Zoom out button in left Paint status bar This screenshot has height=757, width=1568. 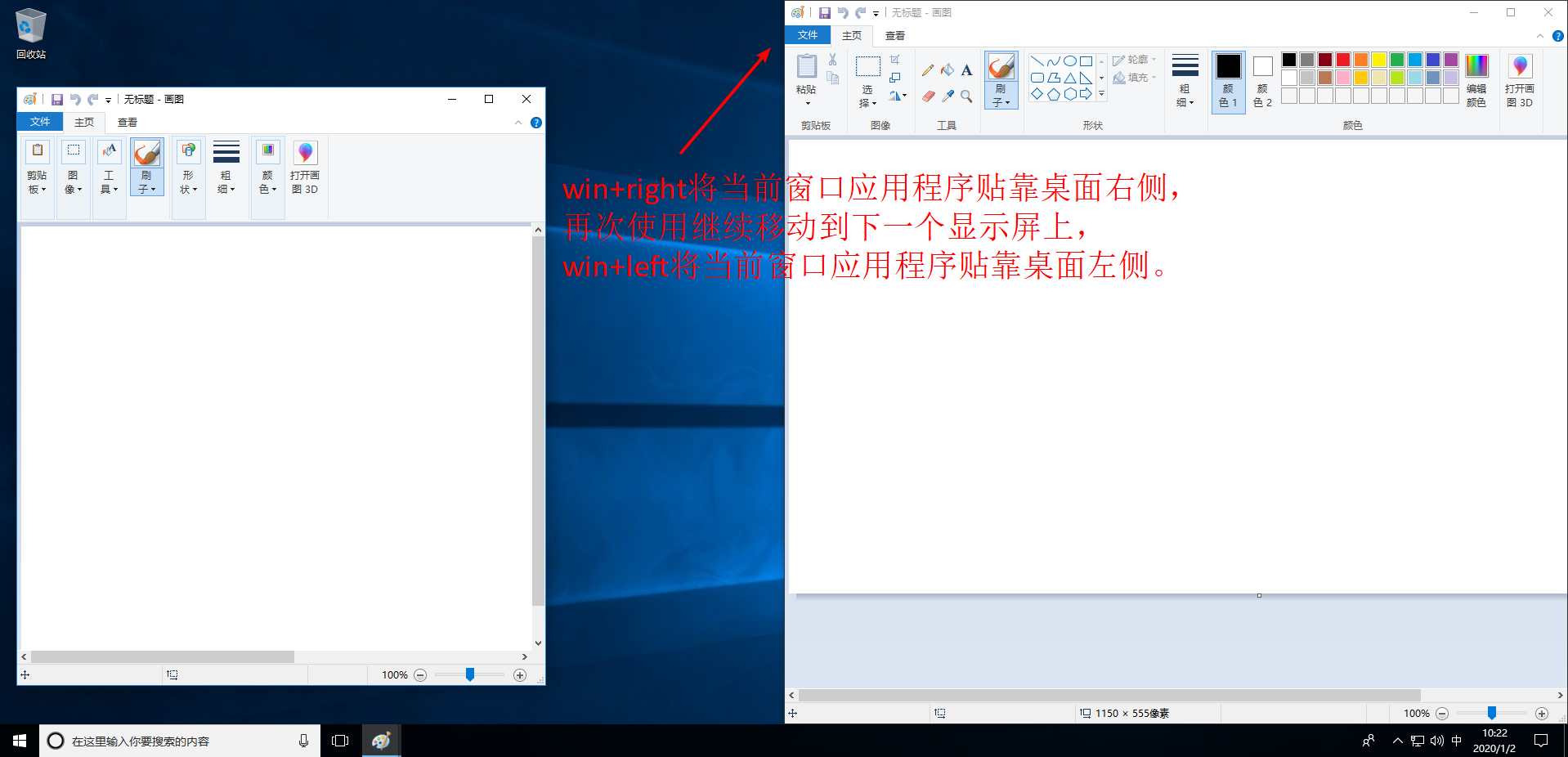420,675
